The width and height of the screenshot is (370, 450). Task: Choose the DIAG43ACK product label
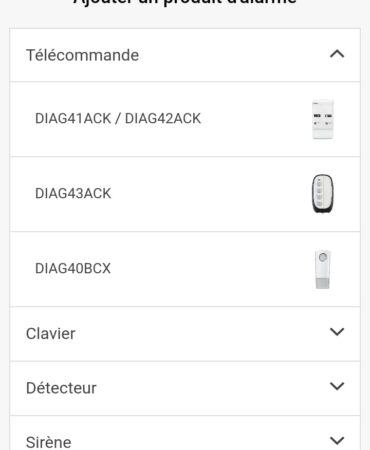73,194
